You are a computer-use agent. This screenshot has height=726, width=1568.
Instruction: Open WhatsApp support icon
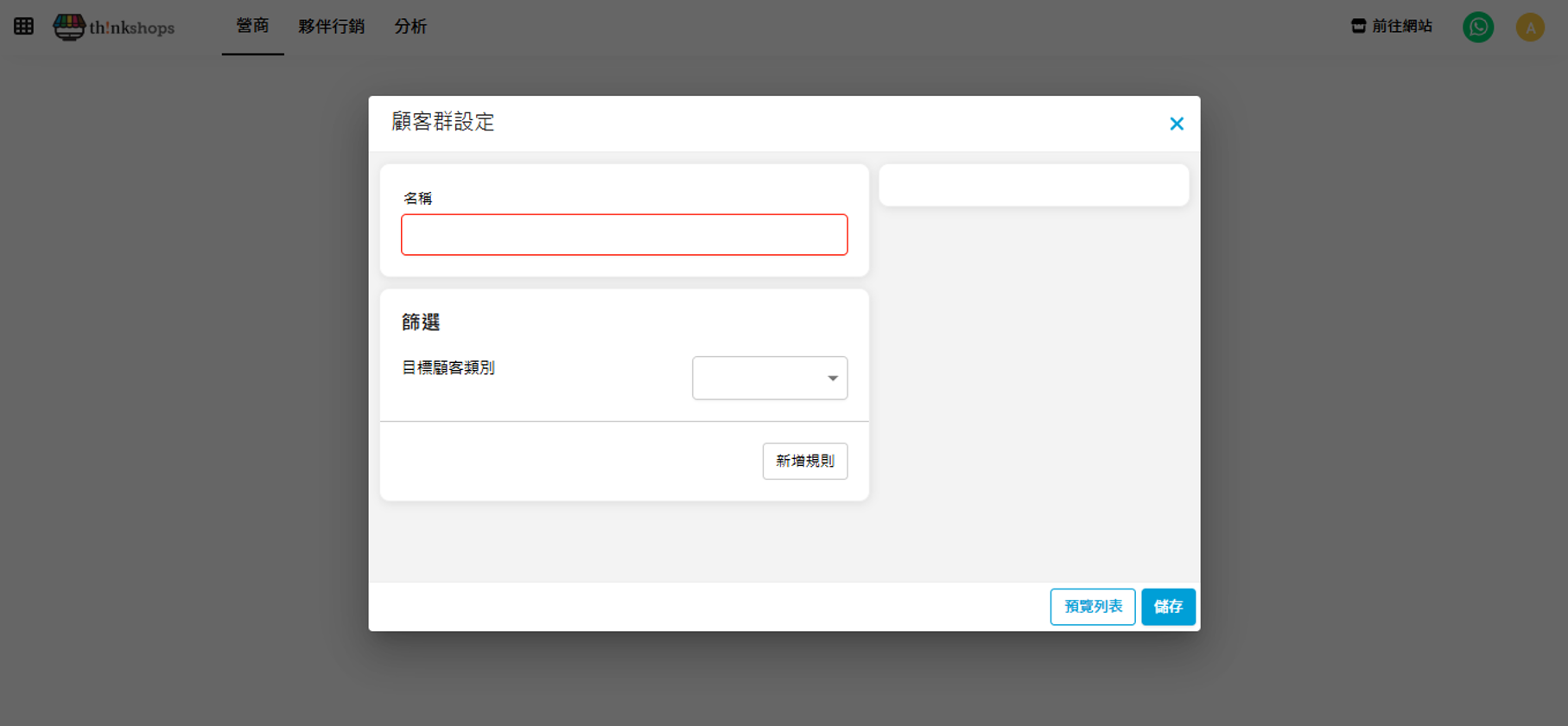[1477, 27]
